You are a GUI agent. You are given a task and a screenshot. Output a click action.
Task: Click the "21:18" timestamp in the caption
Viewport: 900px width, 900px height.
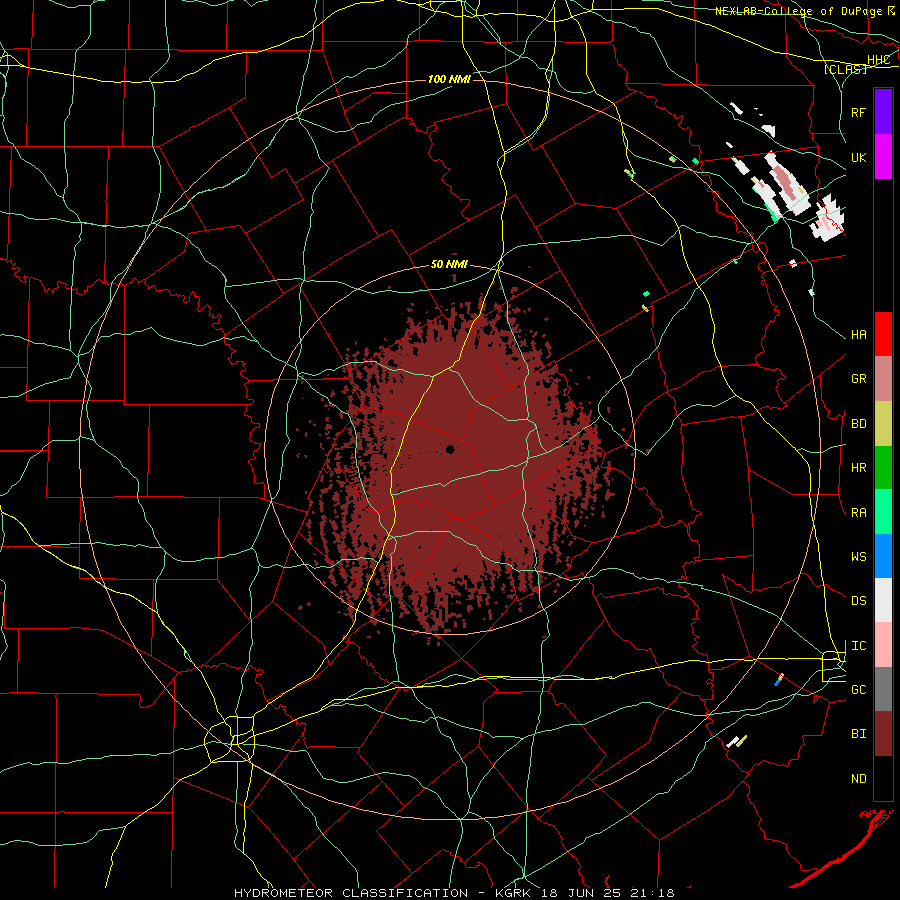[x=651, y=893]
